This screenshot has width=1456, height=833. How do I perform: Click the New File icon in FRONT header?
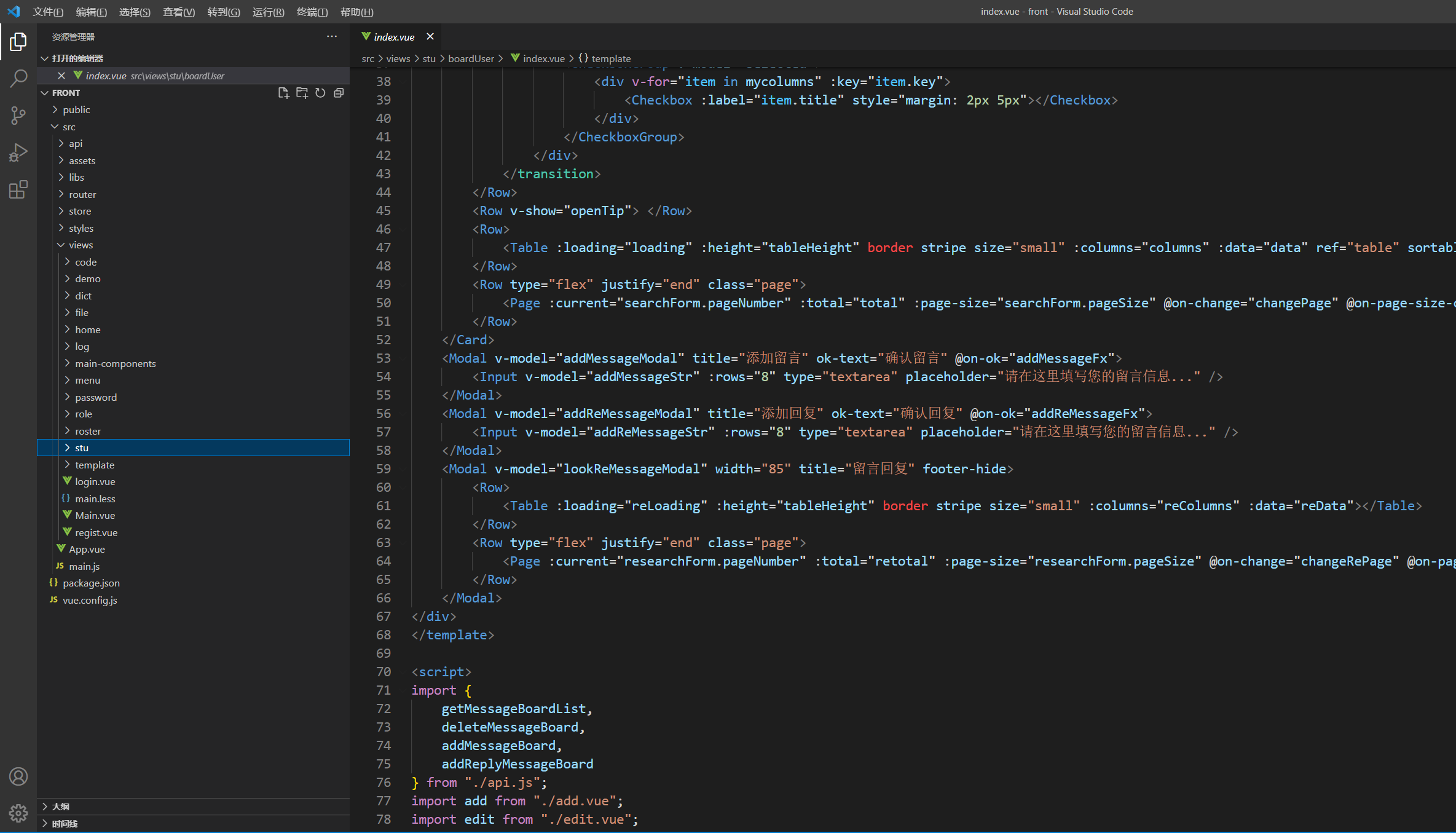coord(283,93)
